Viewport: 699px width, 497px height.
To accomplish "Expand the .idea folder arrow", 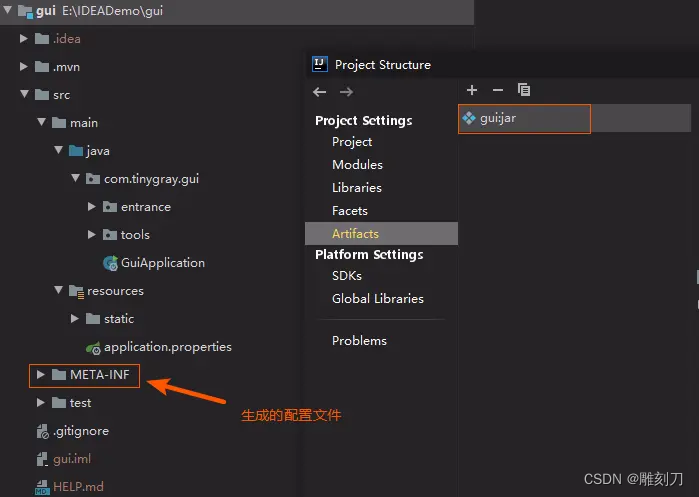I will point(24,39).
